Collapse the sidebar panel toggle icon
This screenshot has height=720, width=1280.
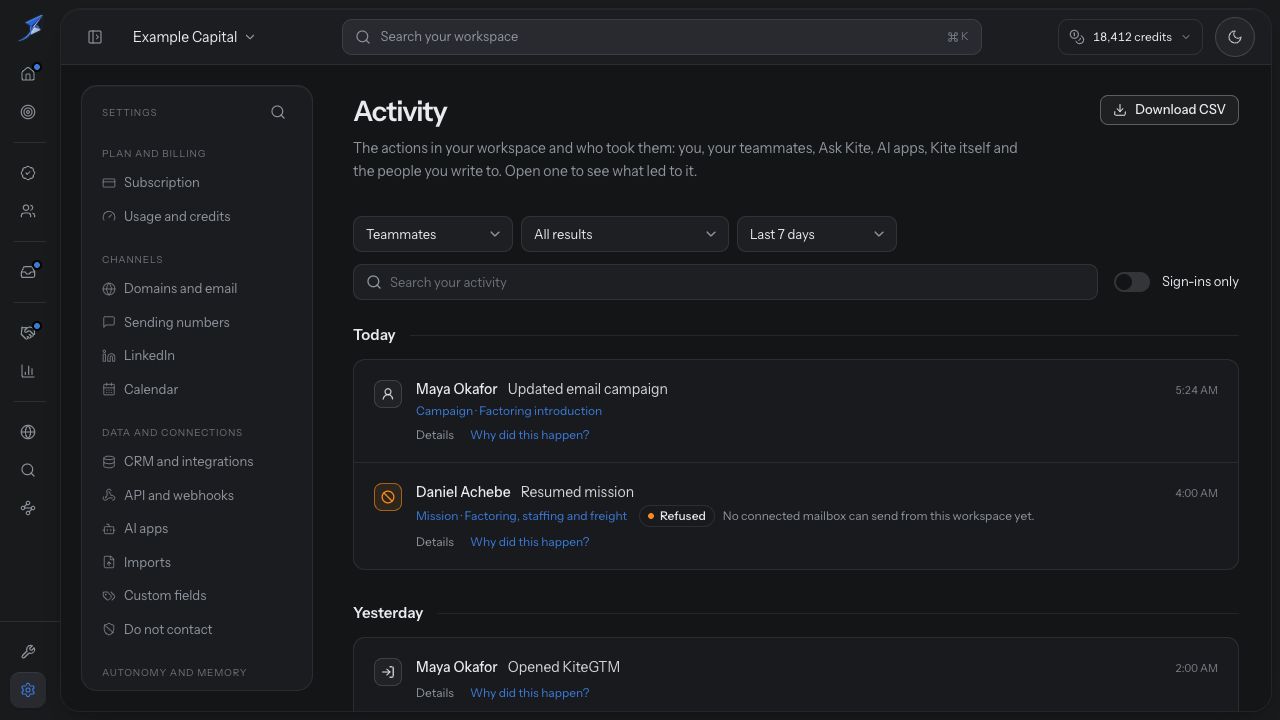(95, 37)
